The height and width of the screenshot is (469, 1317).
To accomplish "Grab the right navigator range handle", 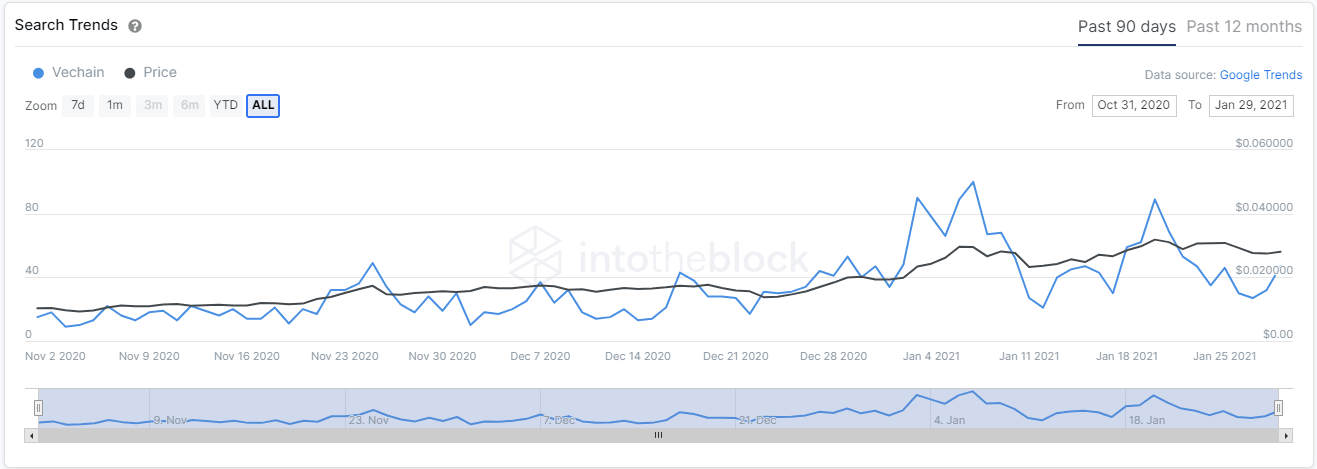I will [1278, 407].
